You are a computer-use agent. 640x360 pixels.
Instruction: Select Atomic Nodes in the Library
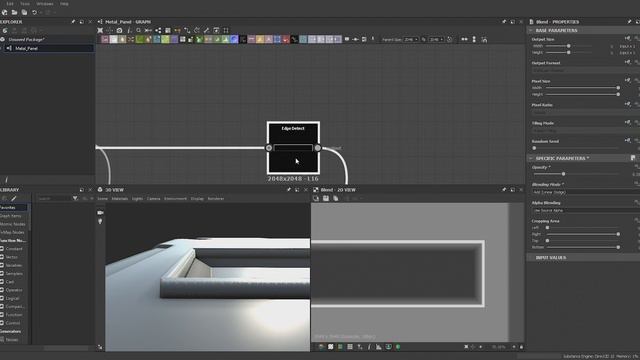[12, 224]
